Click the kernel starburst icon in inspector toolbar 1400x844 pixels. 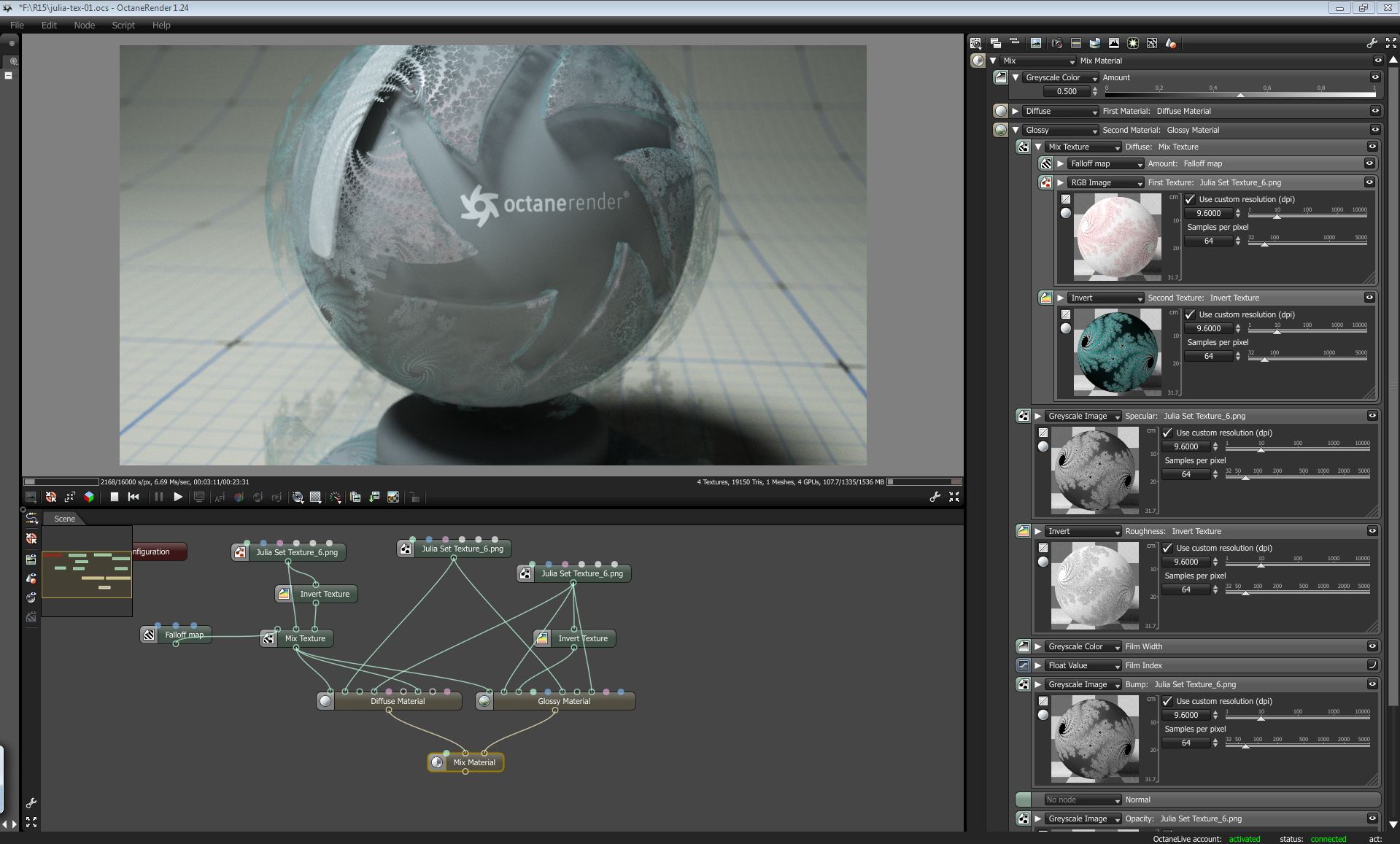click(x=1133, y=43)
